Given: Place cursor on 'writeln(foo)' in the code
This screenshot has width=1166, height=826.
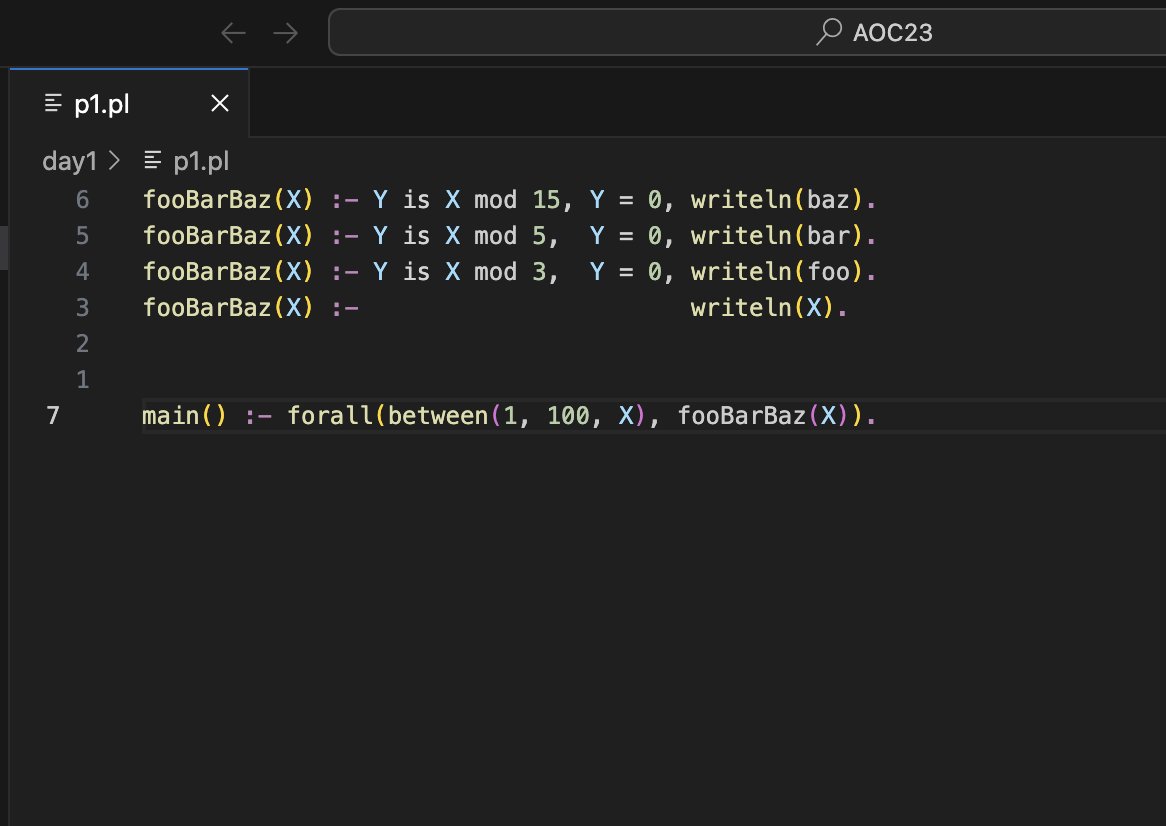Looking at the screenshot, I should 776,271.
